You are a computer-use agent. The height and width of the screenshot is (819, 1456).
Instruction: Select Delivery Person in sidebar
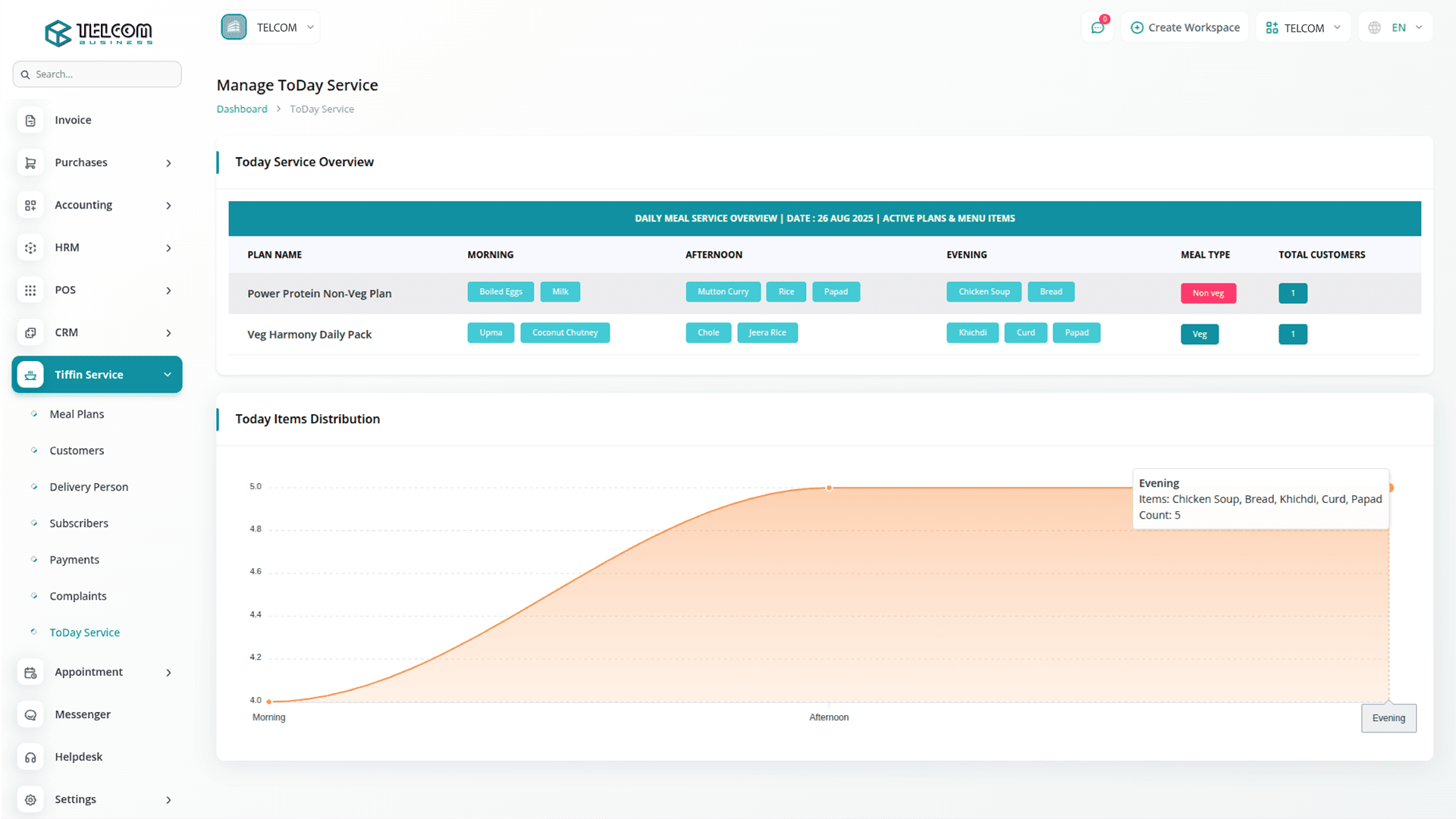tap(89, 487)
